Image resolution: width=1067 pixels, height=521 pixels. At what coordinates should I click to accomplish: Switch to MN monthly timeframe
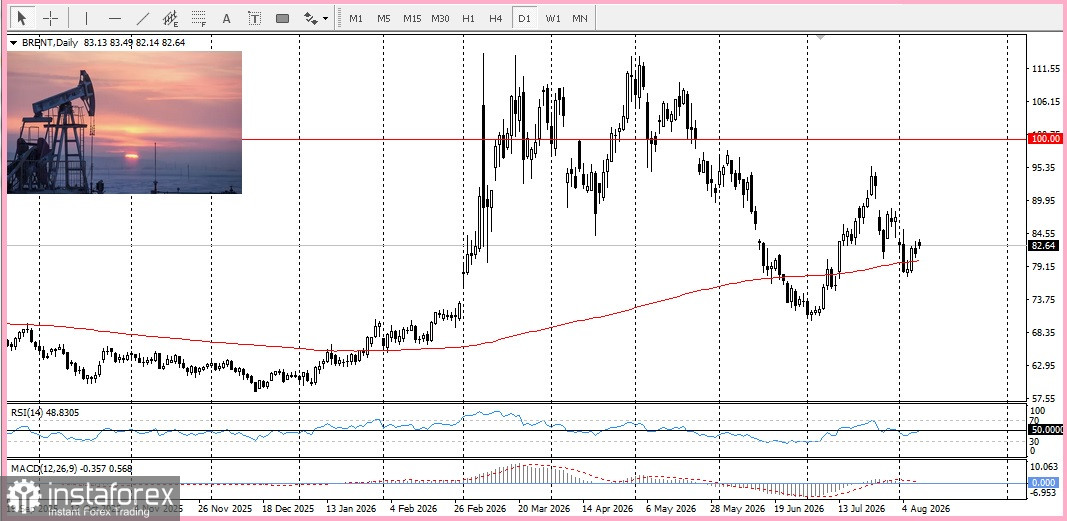tap(580, 18)
